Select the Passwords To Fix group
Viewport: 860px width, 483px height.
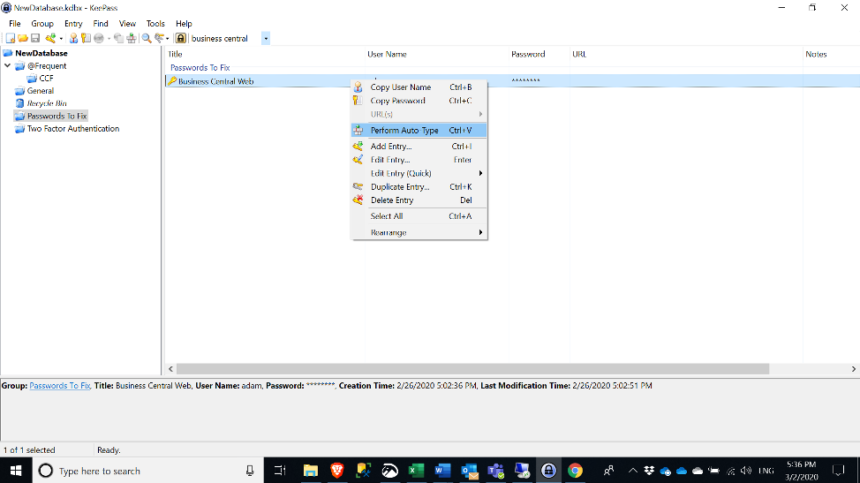point(56,116)
